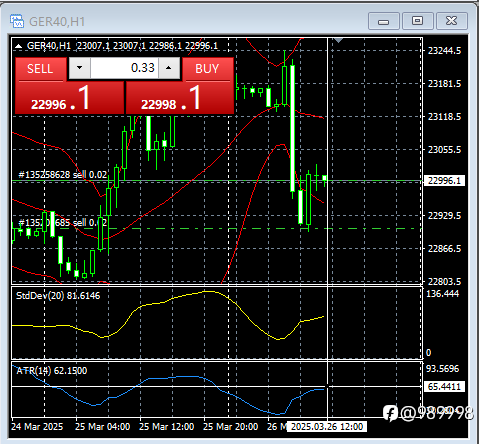Maximize the GER40,H1 chart window

coord(418,21)
